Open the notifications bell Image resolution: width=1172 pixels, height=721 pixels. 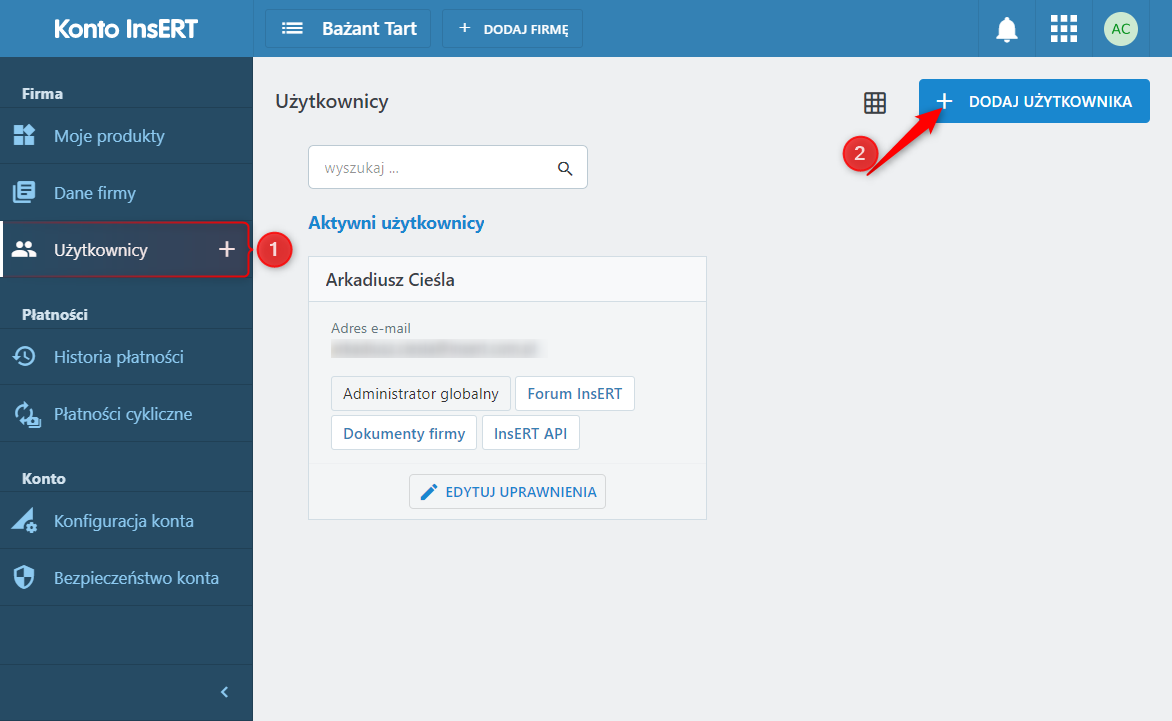[x=1006, y=29]
